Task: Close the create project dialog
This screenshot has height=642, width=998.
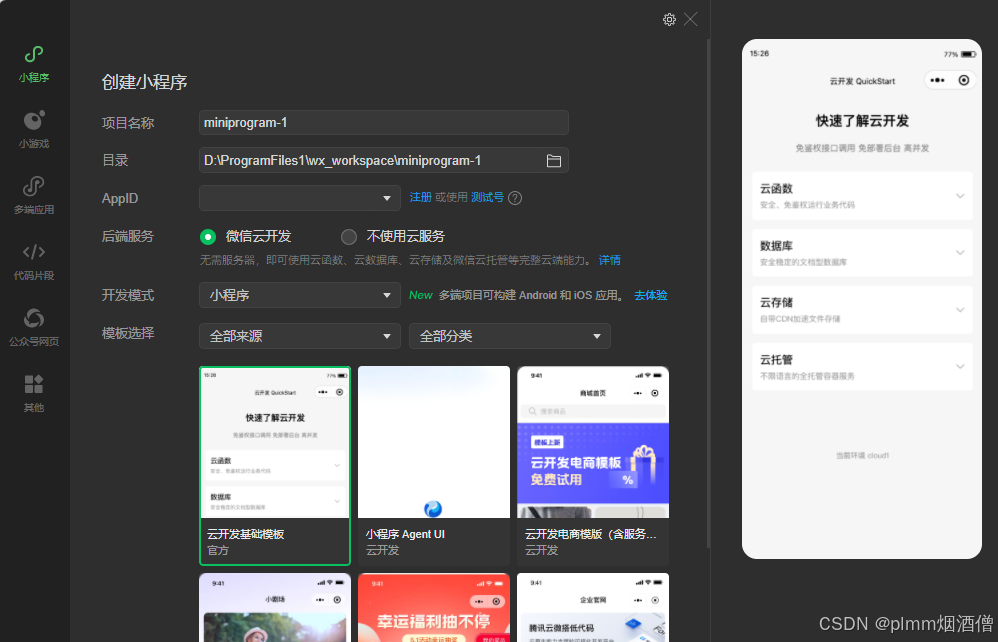Action: [691, 20]
